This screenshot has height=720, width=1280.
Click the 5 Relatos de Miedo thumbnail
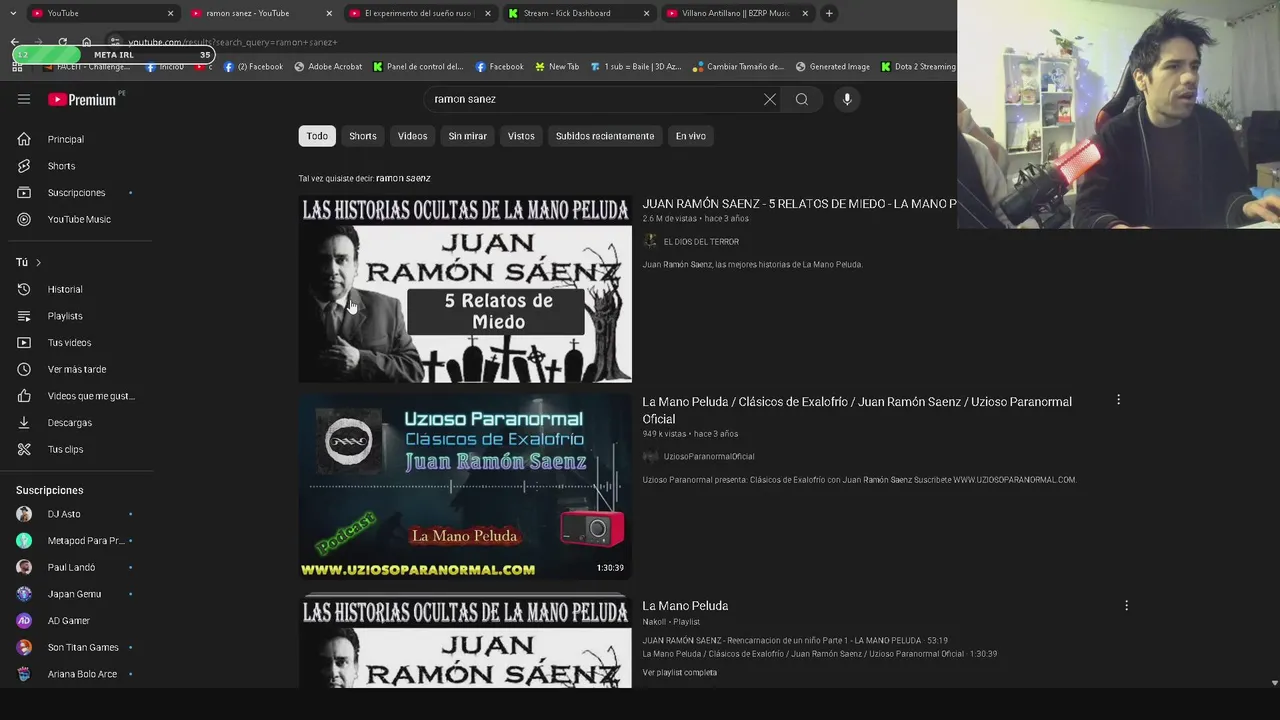pyautogui.click(x=465, y=289)
